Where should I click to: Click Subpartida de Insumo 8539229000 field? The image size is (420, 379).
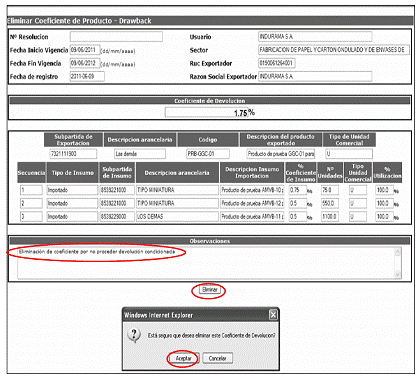(117, 217)
